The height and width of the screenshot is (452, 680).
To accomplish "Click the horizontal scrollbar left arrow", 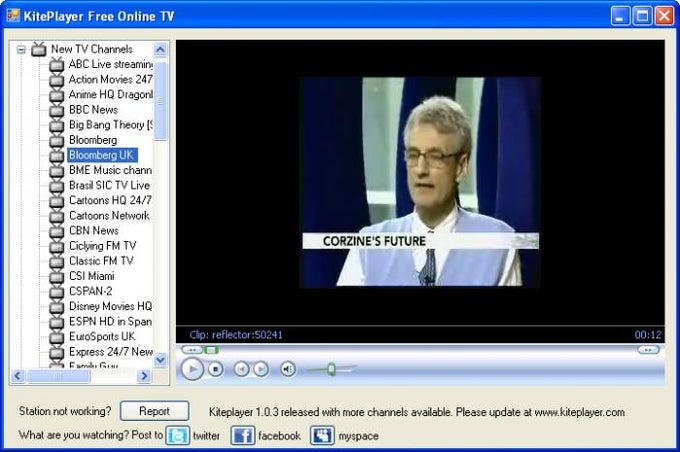I will [18, 376].
